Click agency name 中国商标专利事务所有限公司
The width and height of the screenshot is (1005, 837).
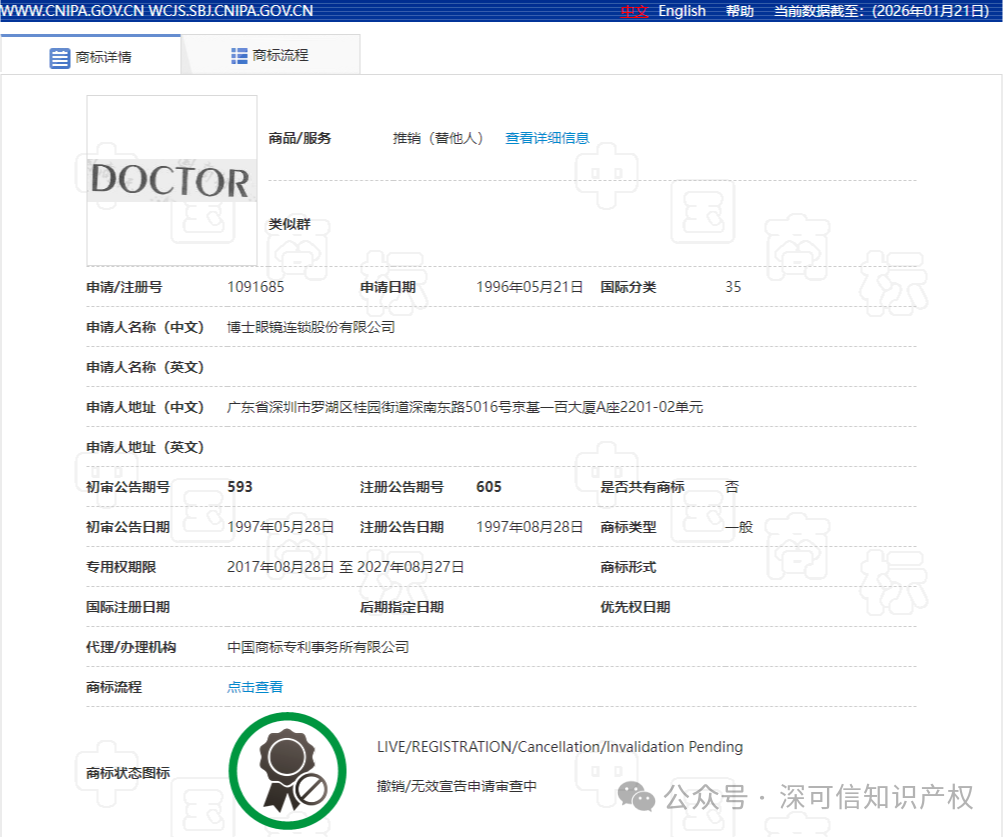(x=318, y=647)
